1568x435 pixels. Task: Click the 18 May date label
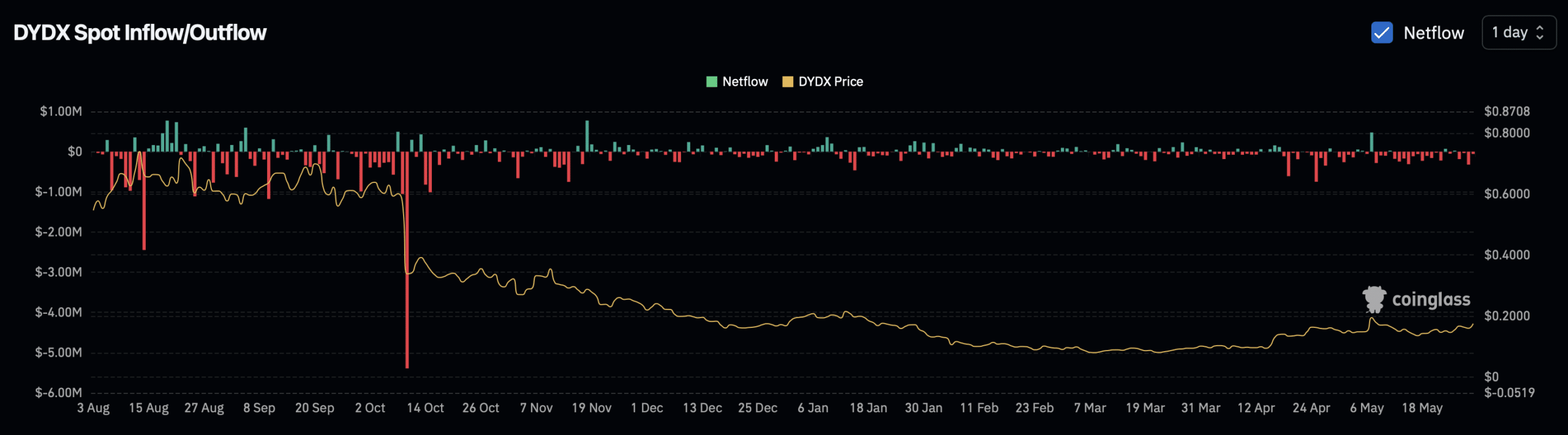[x=1422, y=408]
